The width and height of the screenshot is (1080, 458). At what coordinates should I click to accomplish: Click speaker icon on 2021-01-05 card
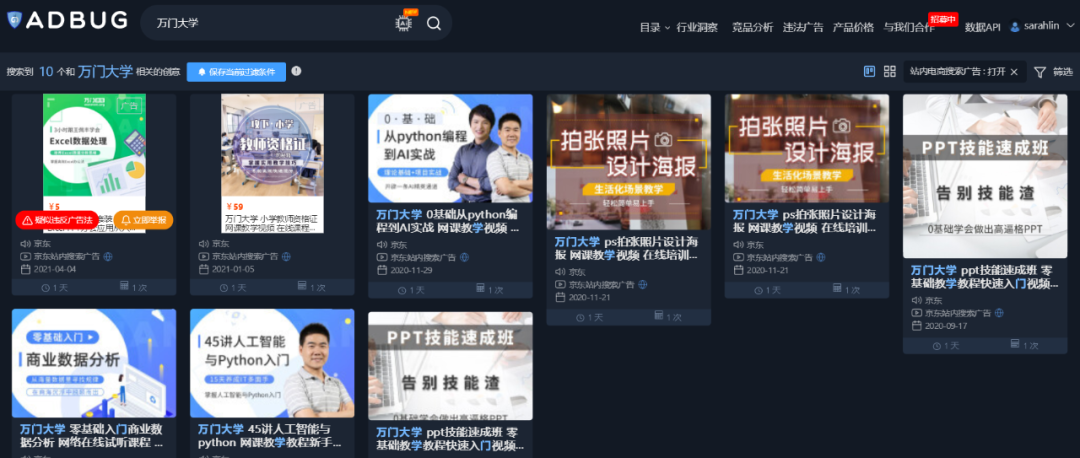pyautogui.click(x=204, y=244)
